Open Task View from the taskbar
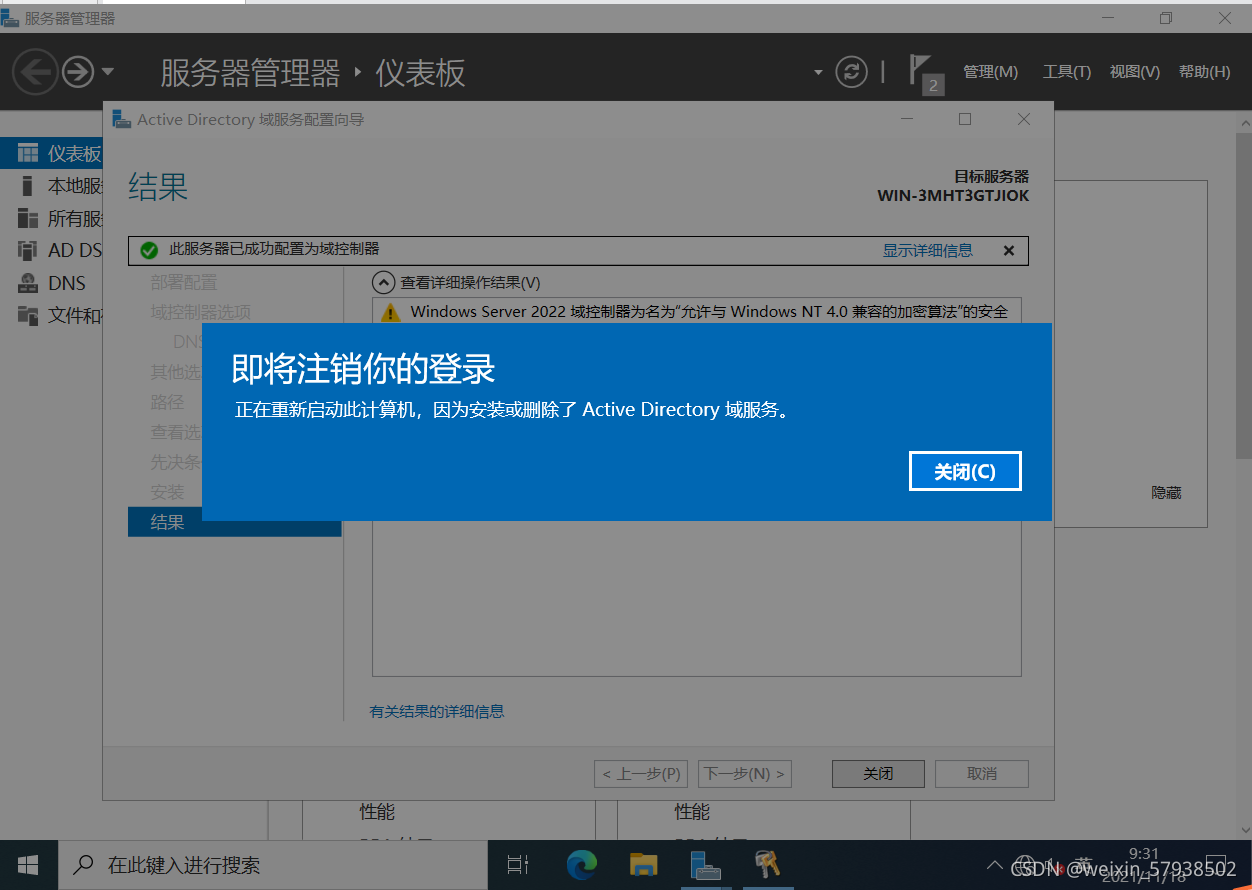 pyautogui.click(x=517, y=865)
